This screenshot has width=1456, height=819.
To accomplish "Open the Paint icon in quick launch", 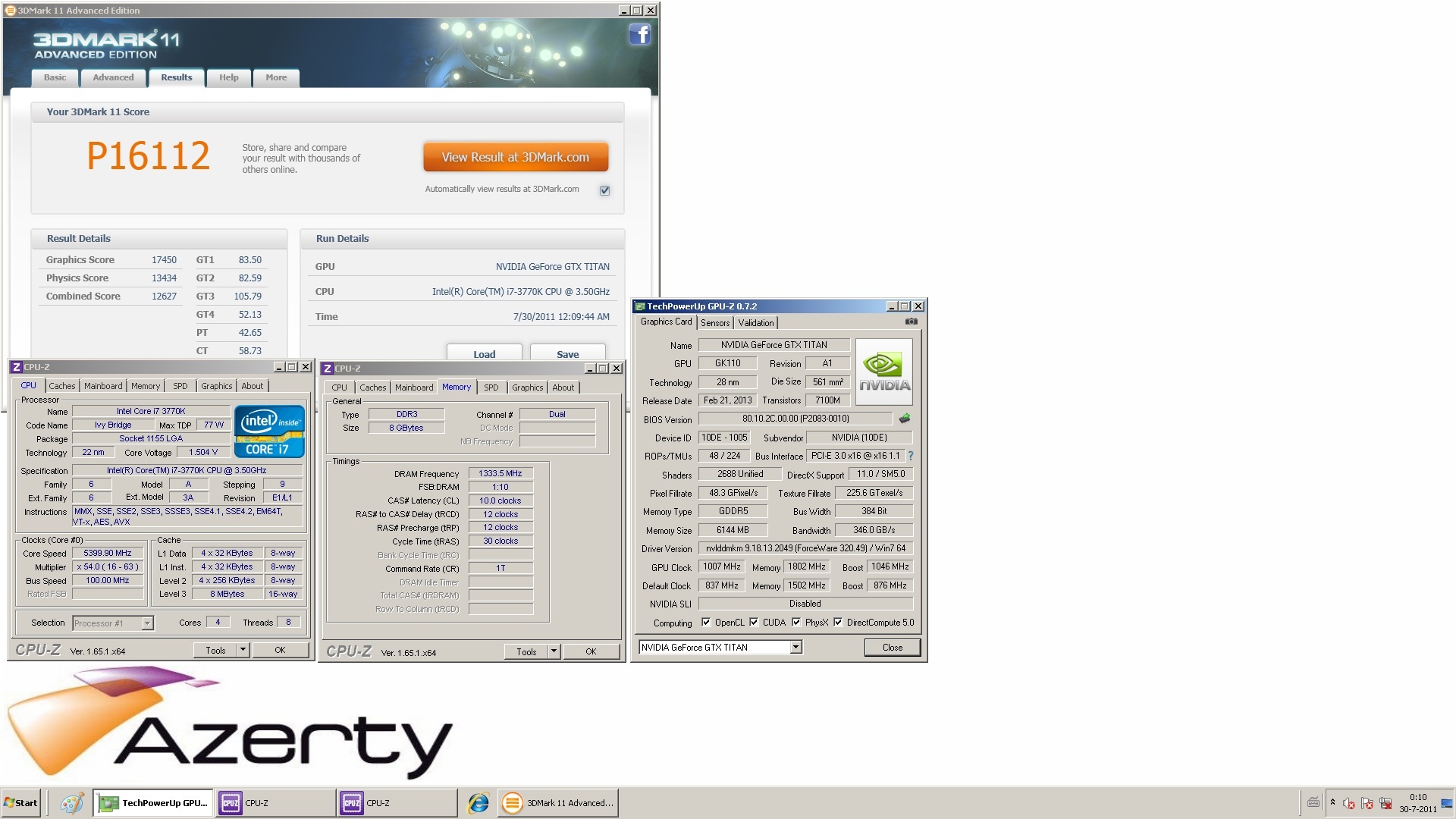I will [71, 803].
